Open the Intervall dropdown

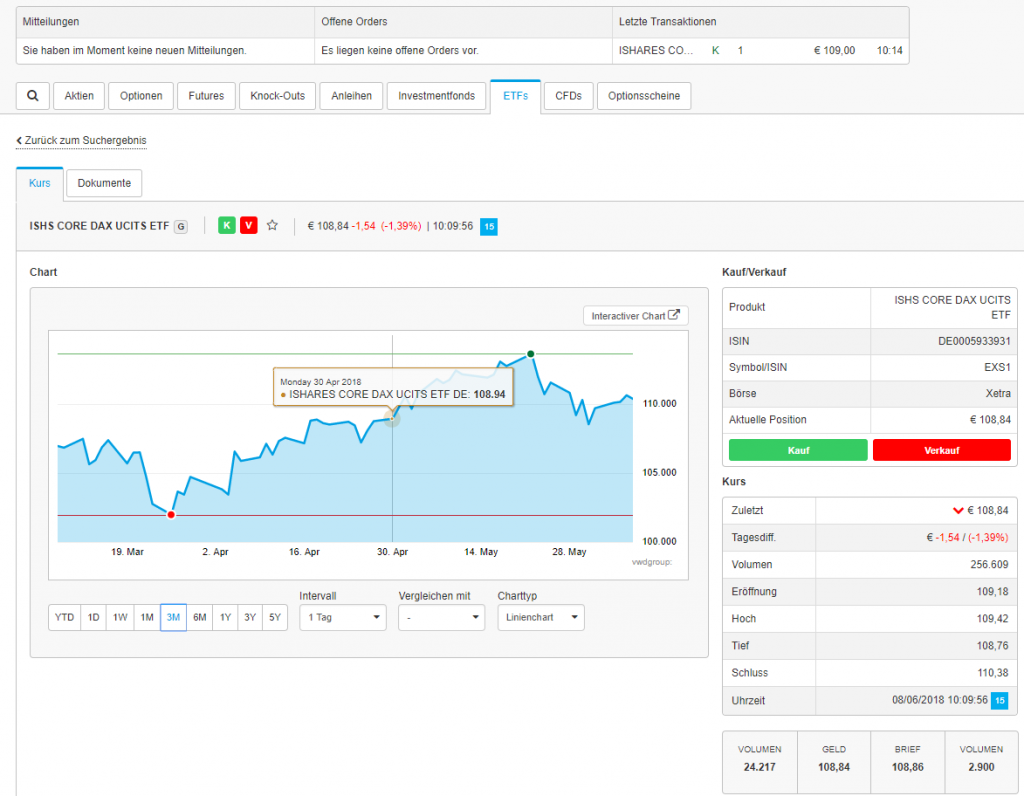(x=342, y=618)
